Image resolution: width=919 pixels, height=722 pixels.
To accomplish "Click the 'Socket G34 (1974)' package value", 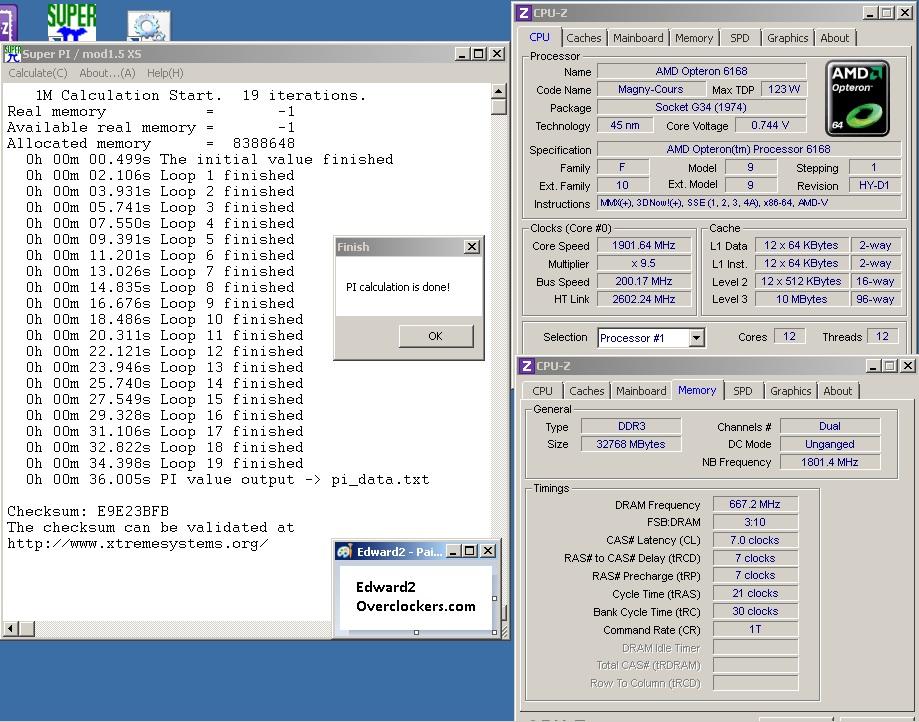I will coord(702,107).
